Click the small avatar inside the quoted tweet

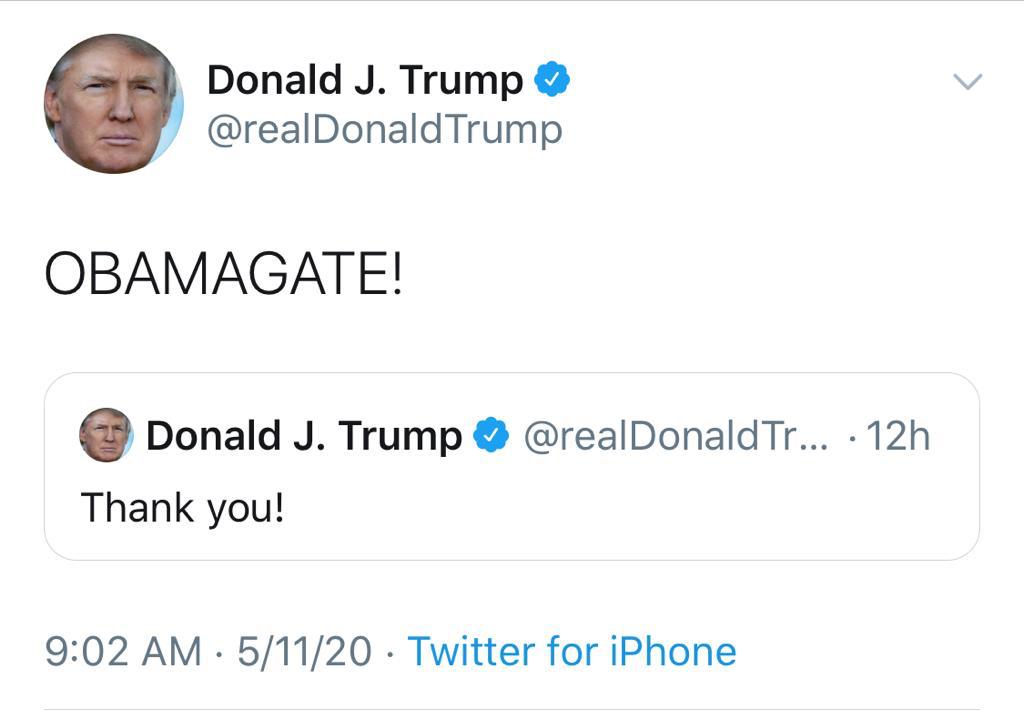(106, 435)
